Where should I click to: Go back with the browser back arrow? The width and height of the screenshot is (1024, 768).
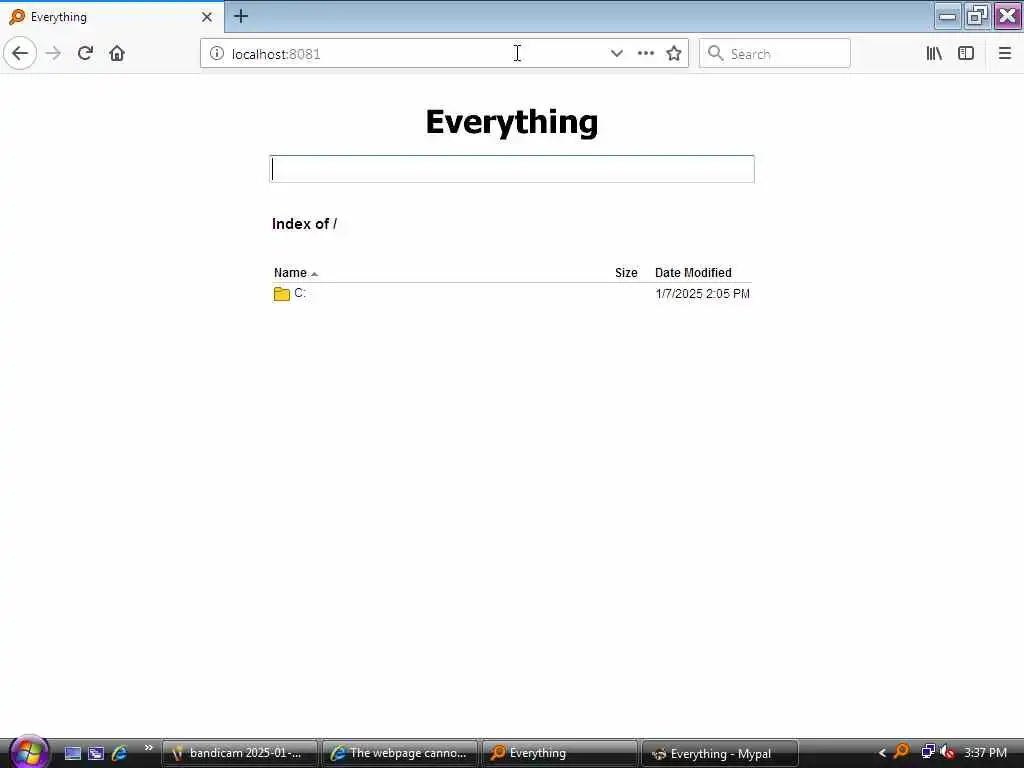point(20,53)
